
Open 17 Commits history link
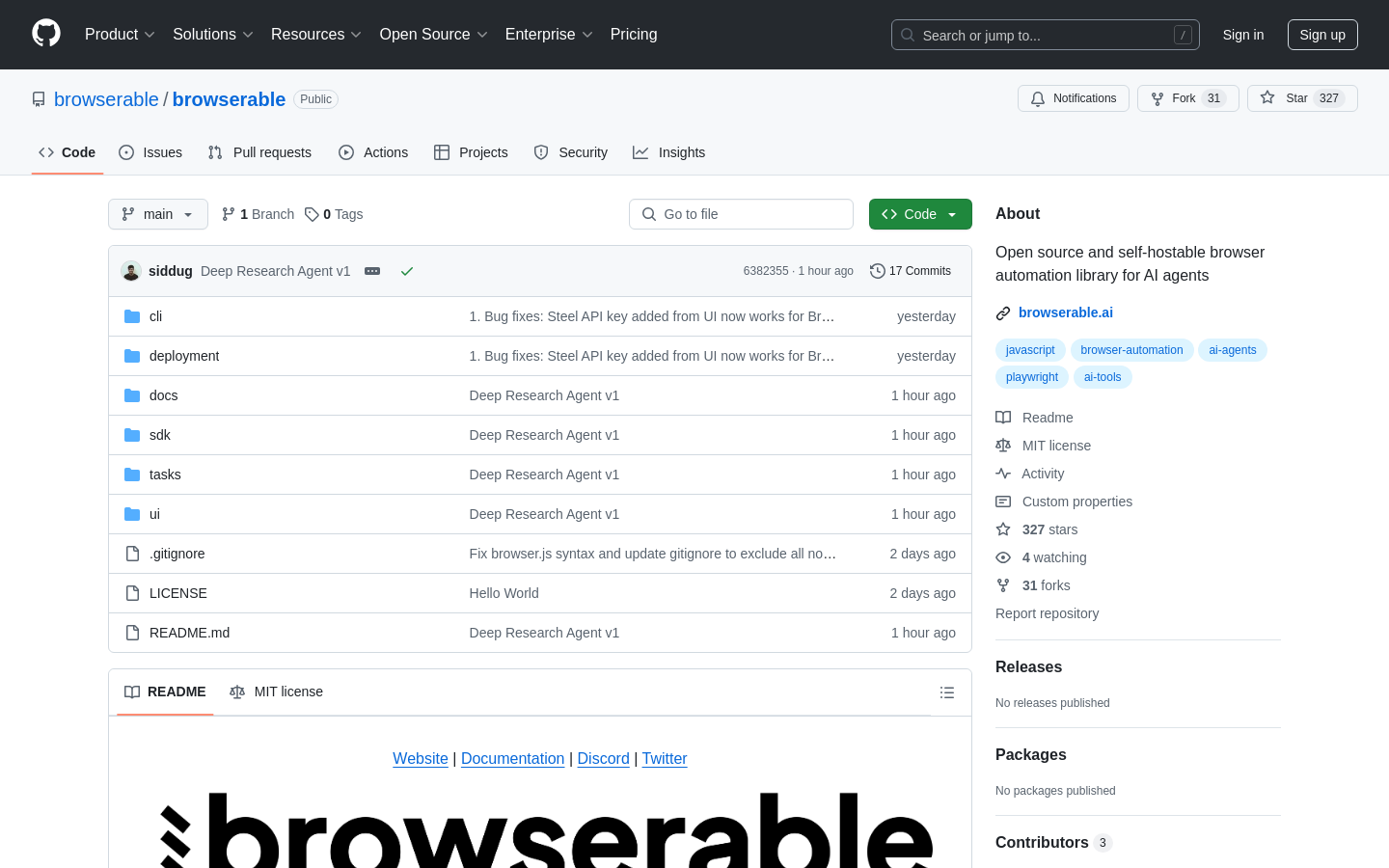coord(911,271)
